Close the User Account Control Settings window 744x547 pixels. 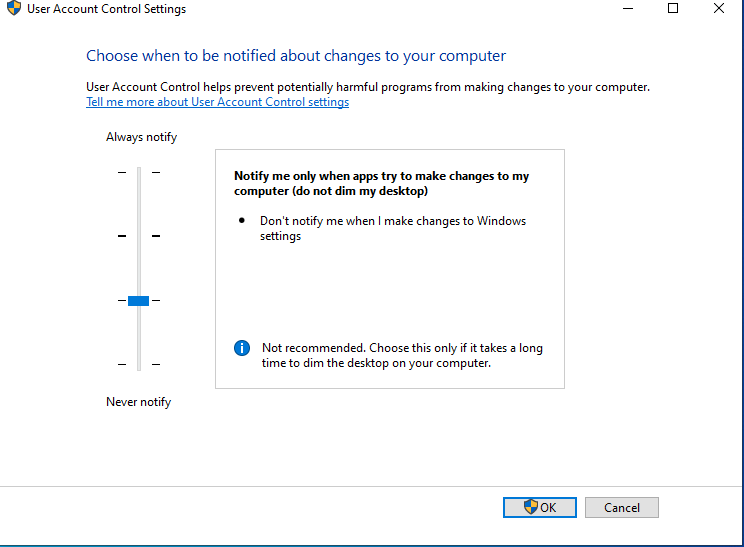pos(719,9)
